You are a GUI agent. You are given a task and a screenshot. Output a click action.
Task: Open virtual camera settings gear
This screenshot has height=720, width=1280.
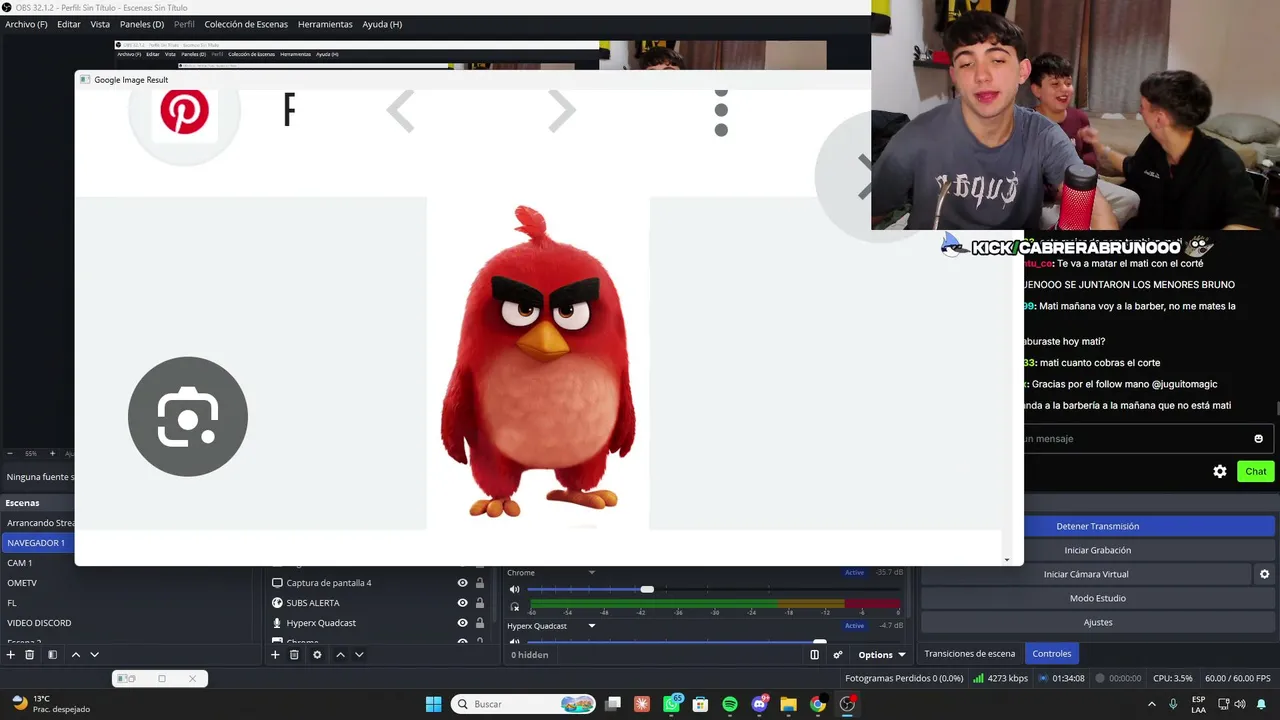tap(1264, 574)
